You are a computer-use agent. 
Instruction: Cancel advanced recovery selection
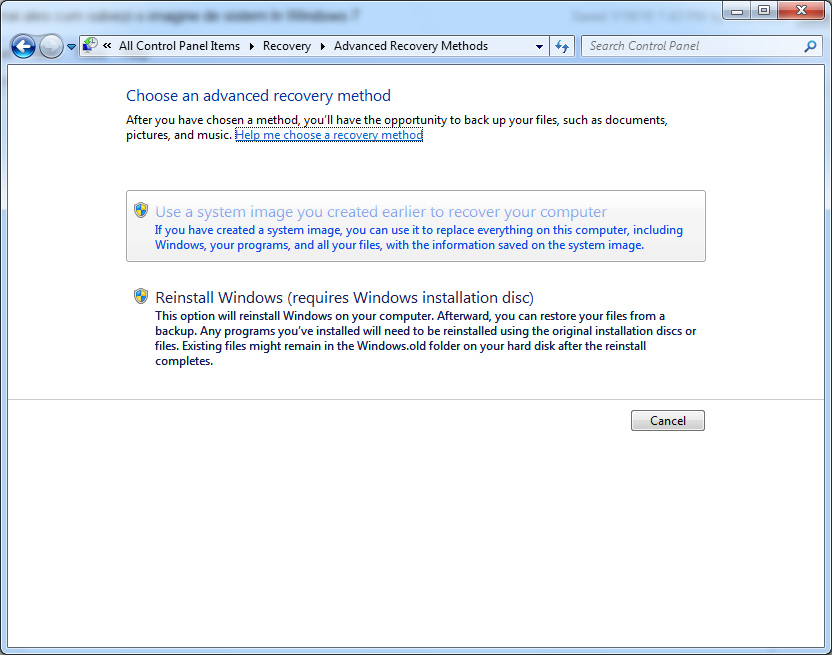point(668,420)
